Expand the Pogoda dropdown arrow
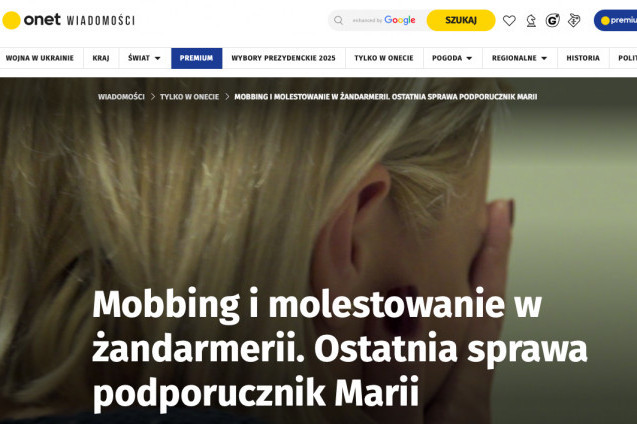Viewport: 637px width, 424px height. pyautogui.click(x=469, y=58)
